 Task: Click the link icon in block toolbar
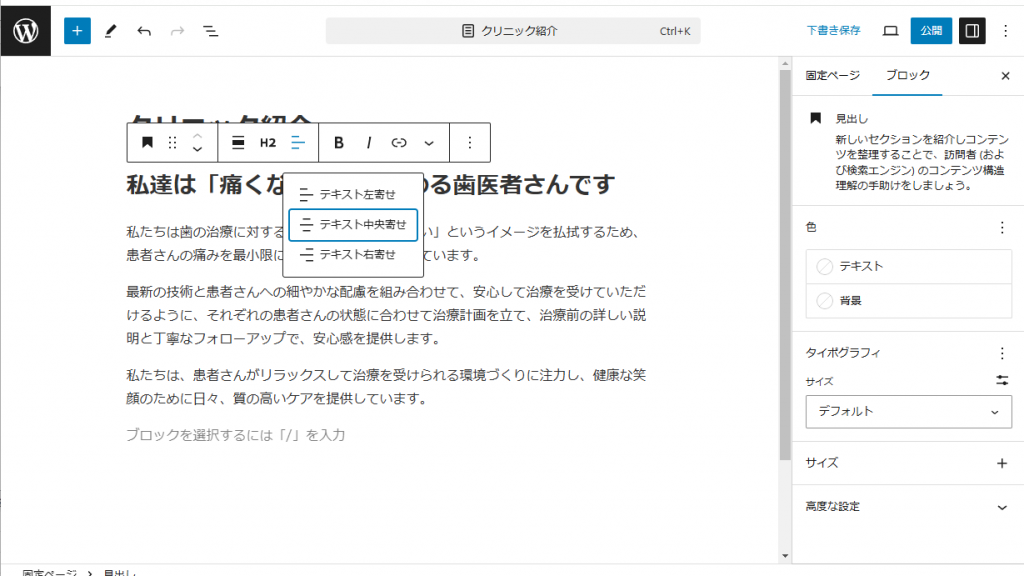399,143
